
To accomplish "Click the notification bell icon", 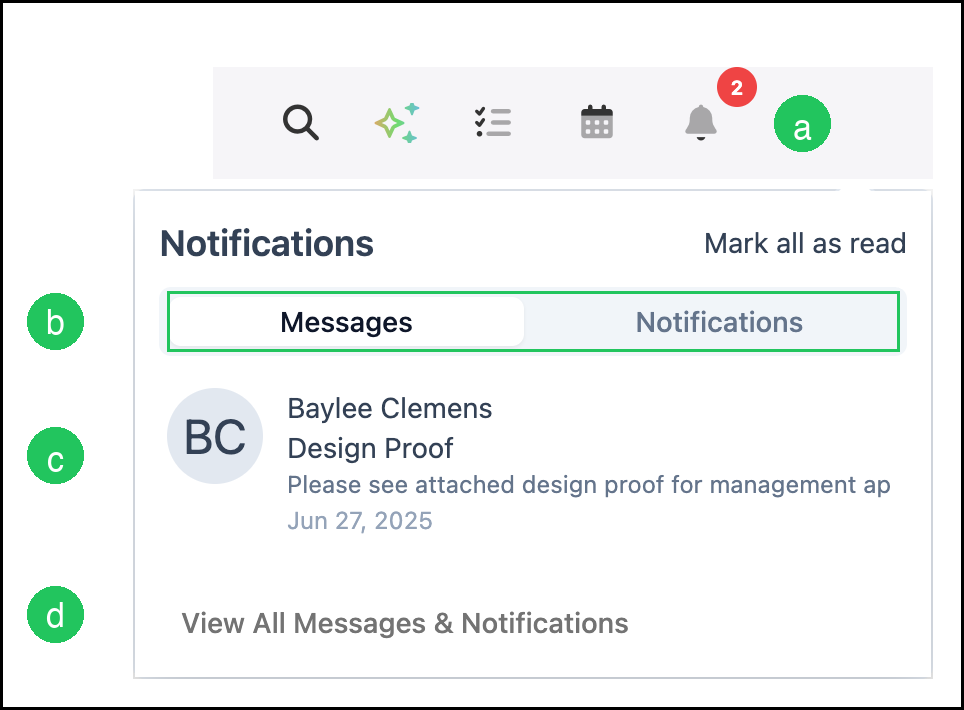I will pos(701,122).
